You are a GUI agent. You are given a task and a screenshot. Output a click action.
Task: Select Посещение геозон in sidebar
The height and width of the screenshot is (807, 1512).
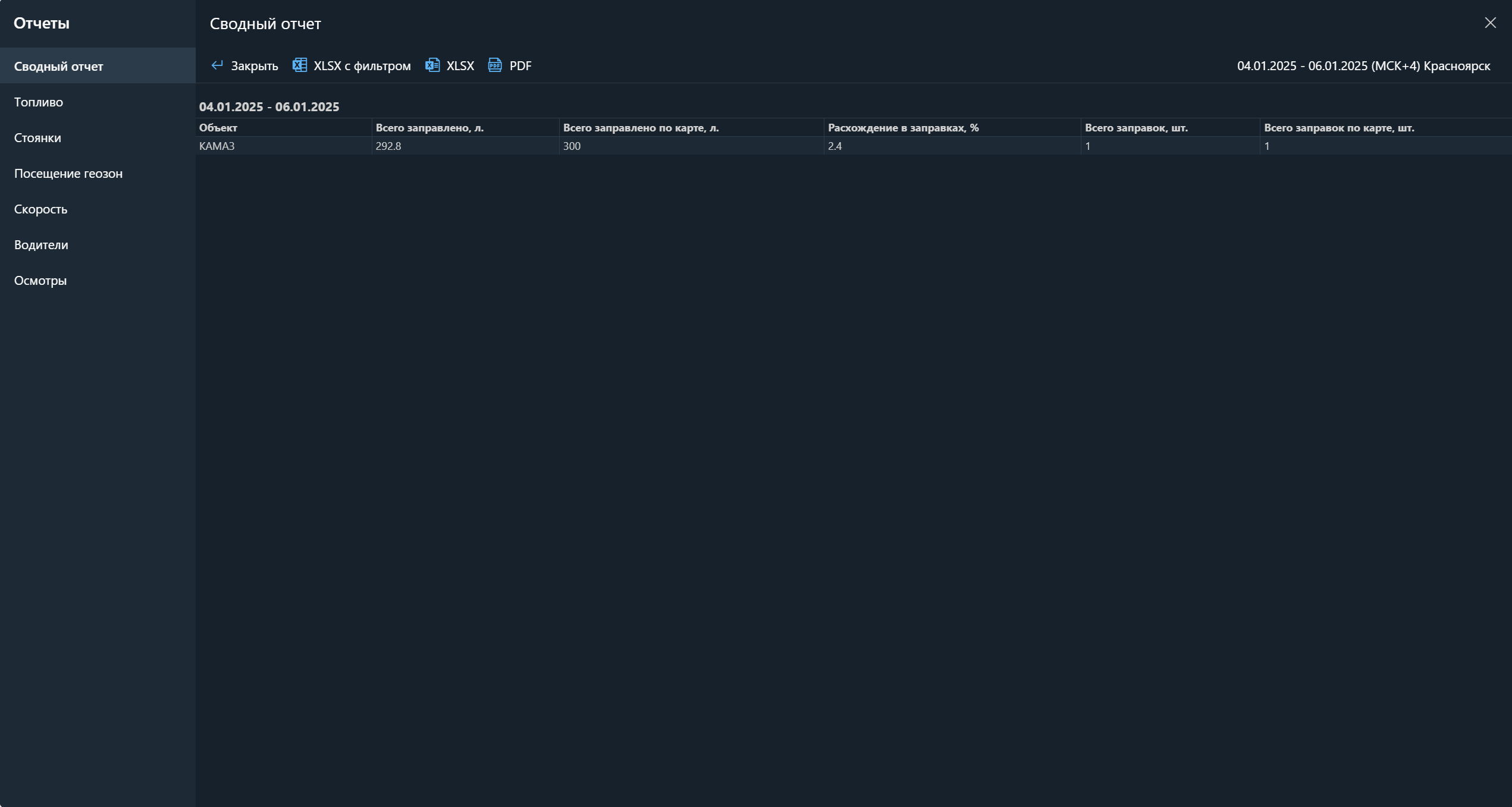click(x=68, y=173)
